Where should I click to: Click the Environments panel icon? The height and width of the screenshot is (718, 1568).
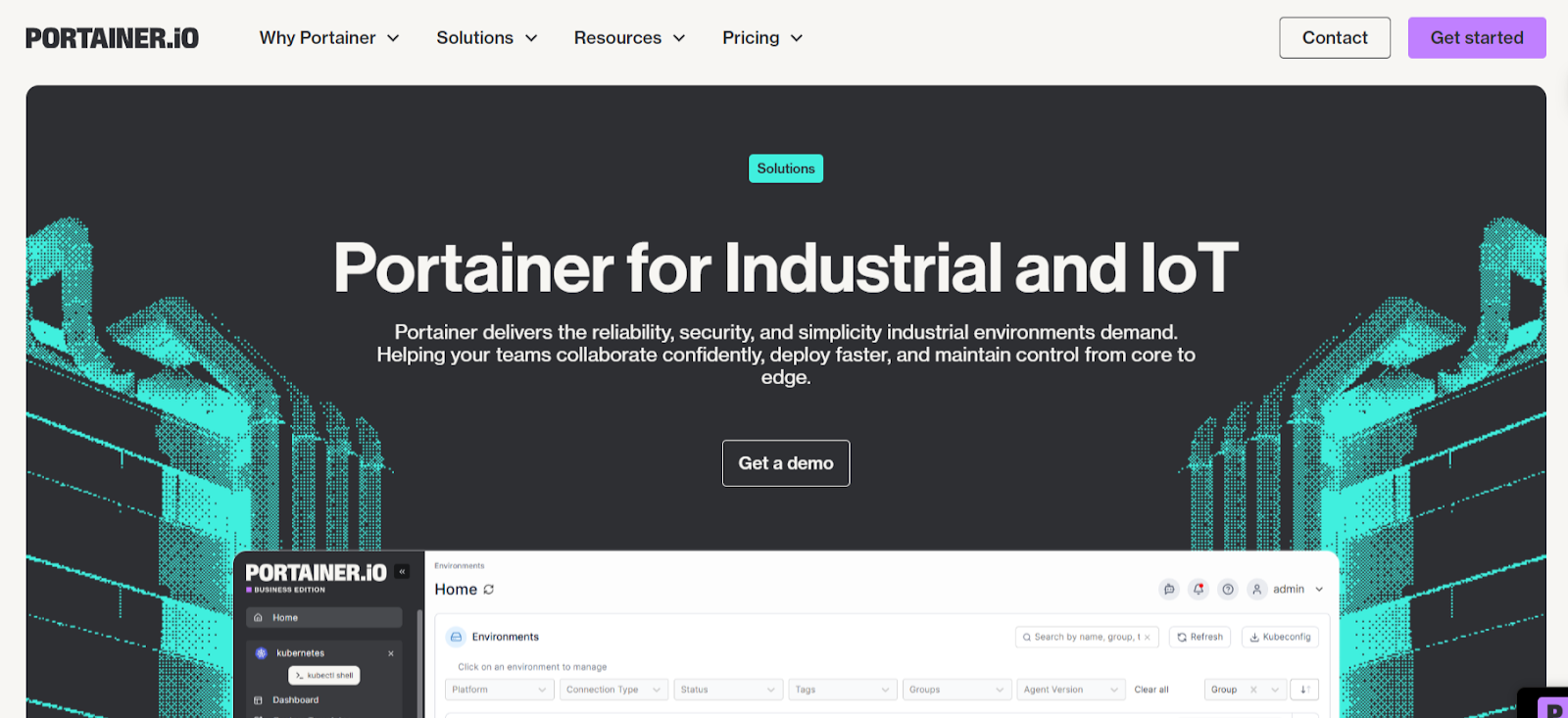[x=456, y=637]
